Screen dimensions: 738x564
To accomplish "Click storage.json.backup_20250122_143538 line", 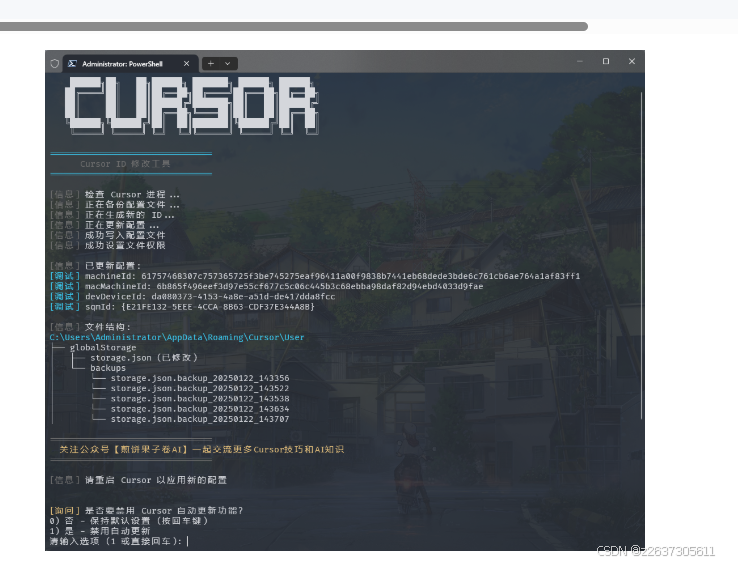I will point(200,399).
